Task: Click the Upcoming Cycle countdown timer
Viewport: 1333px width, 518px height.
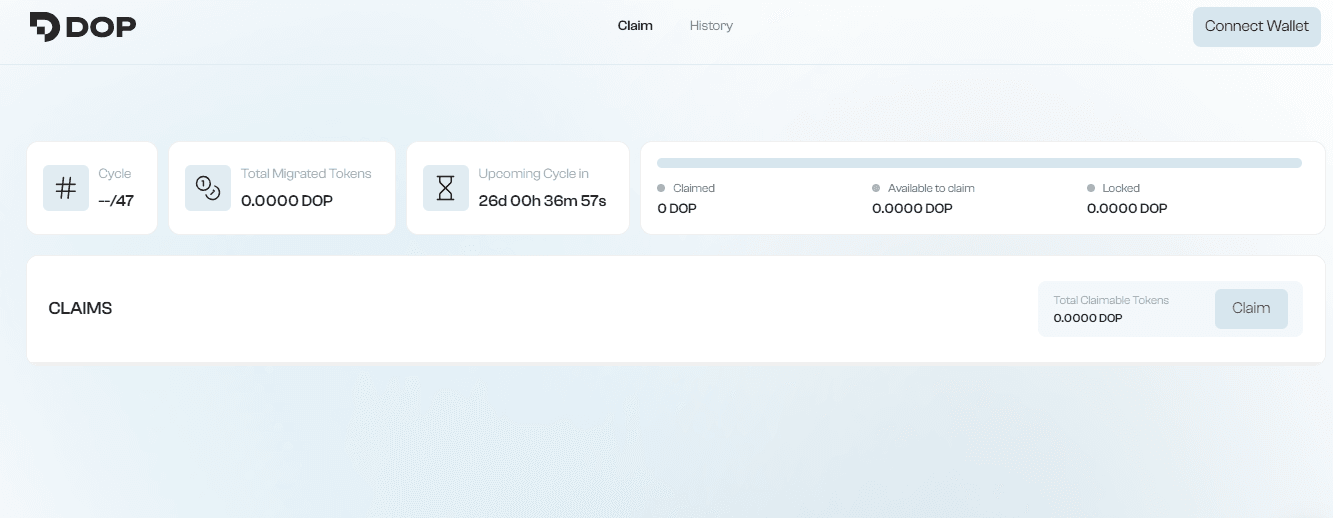Action: (542, 201)
